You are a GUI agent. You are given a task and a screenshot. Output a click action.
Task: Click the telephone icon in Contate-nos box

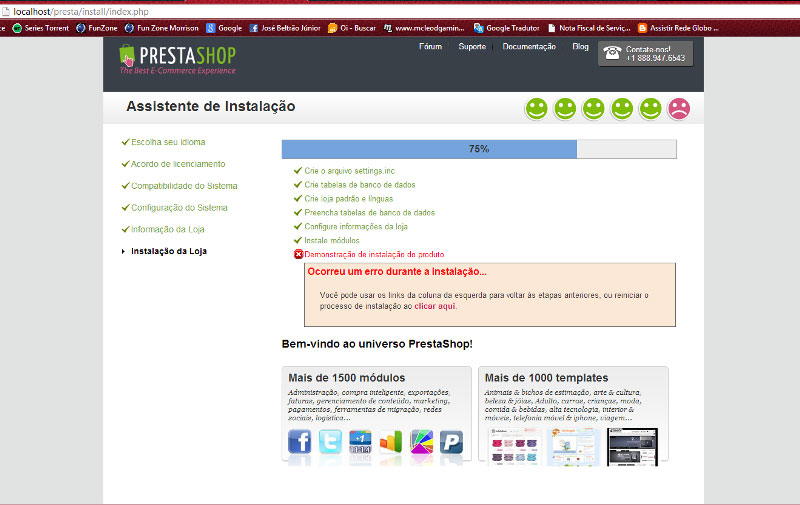(x=612, y=53)
